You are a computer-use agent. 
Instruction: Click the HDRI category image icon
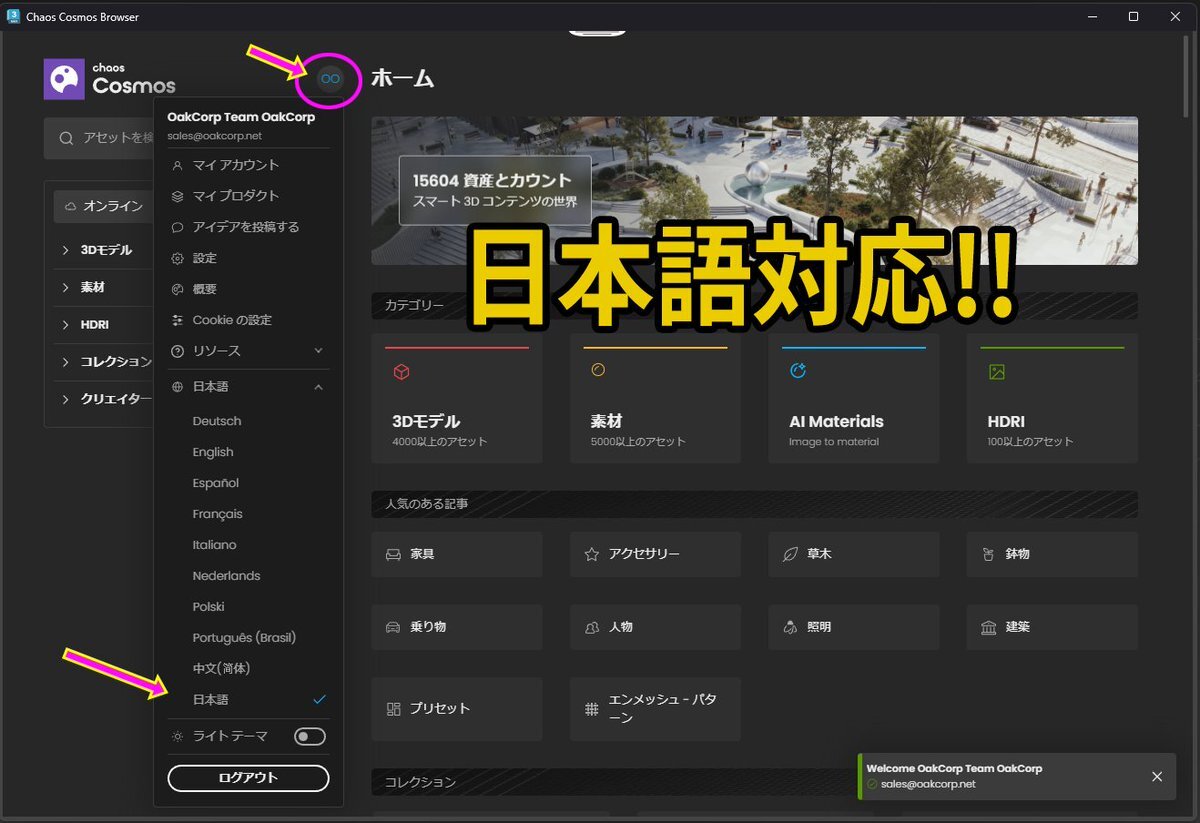[x=996, y=371]
